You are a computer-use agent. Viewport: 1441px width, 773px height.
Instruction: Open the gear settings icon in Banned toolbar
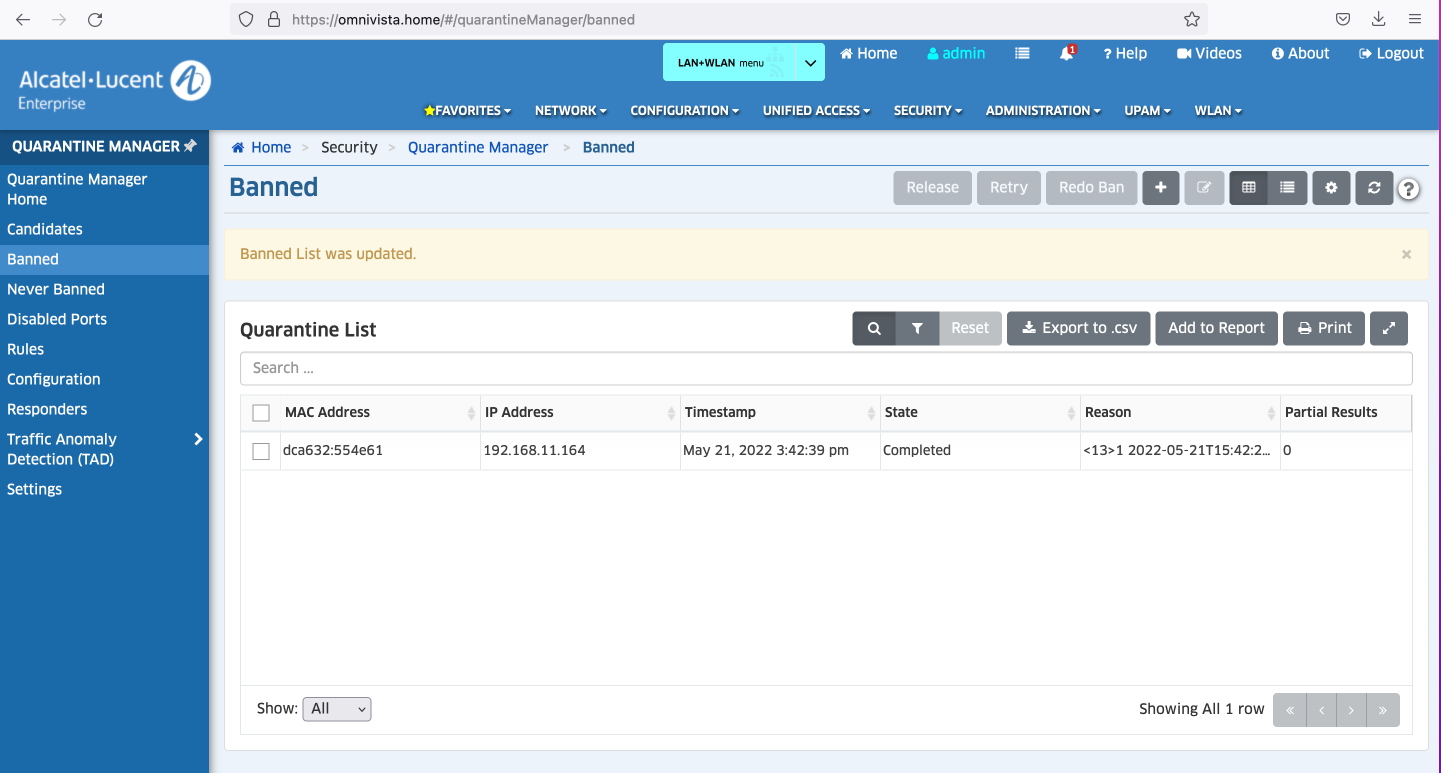click(1331, 188)
